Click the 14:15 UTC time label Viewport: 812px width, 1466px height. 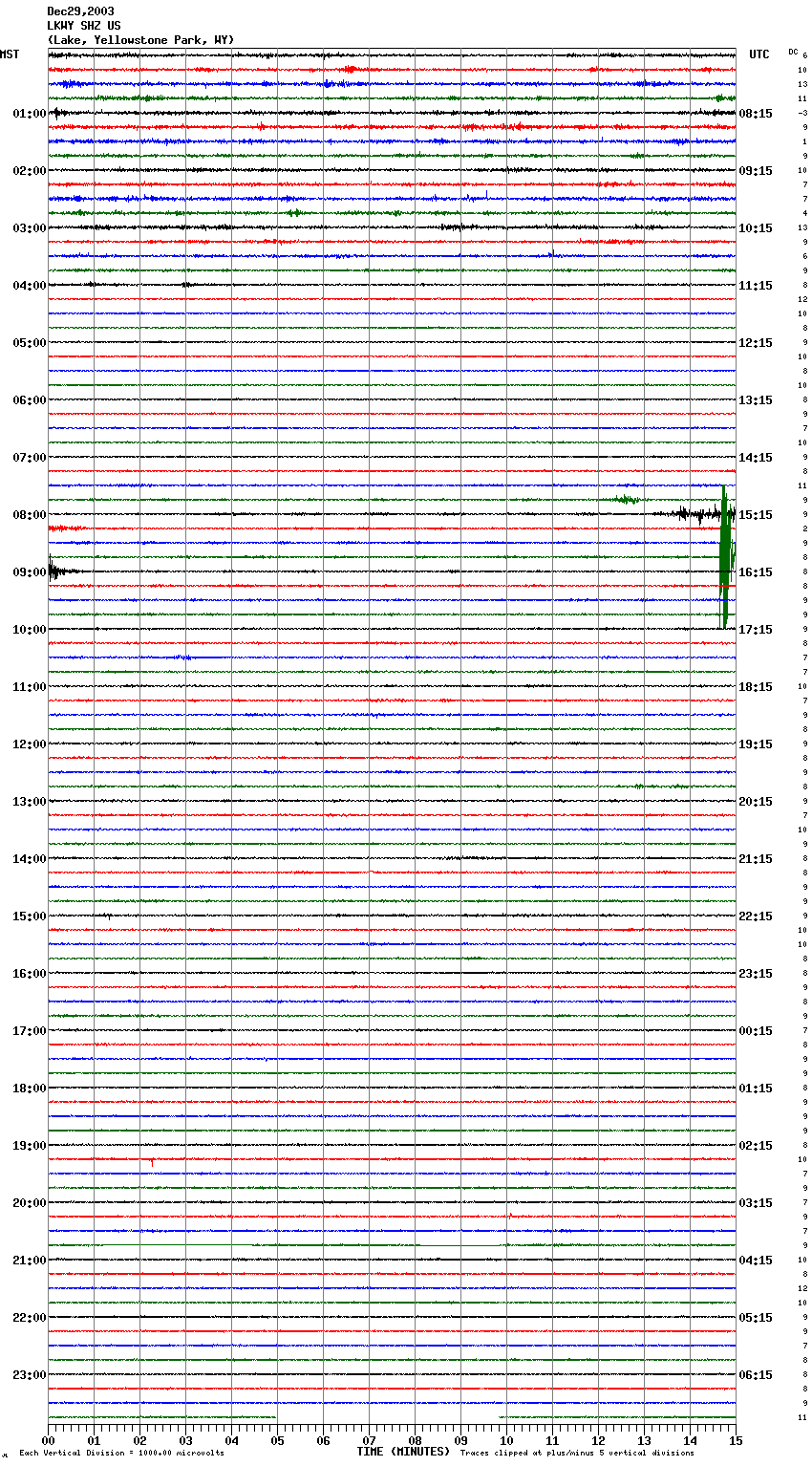click(756, 458)
